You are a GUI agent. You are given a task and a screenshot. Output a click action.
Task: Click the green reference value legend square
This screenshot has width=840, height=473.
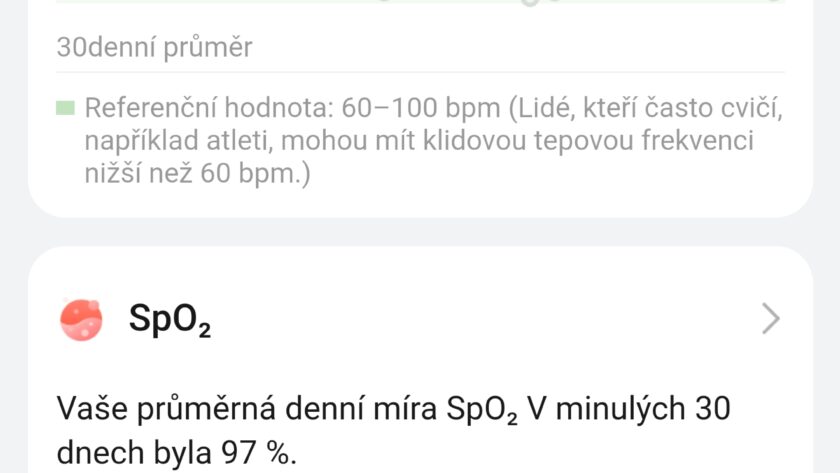tap(66, 108)
